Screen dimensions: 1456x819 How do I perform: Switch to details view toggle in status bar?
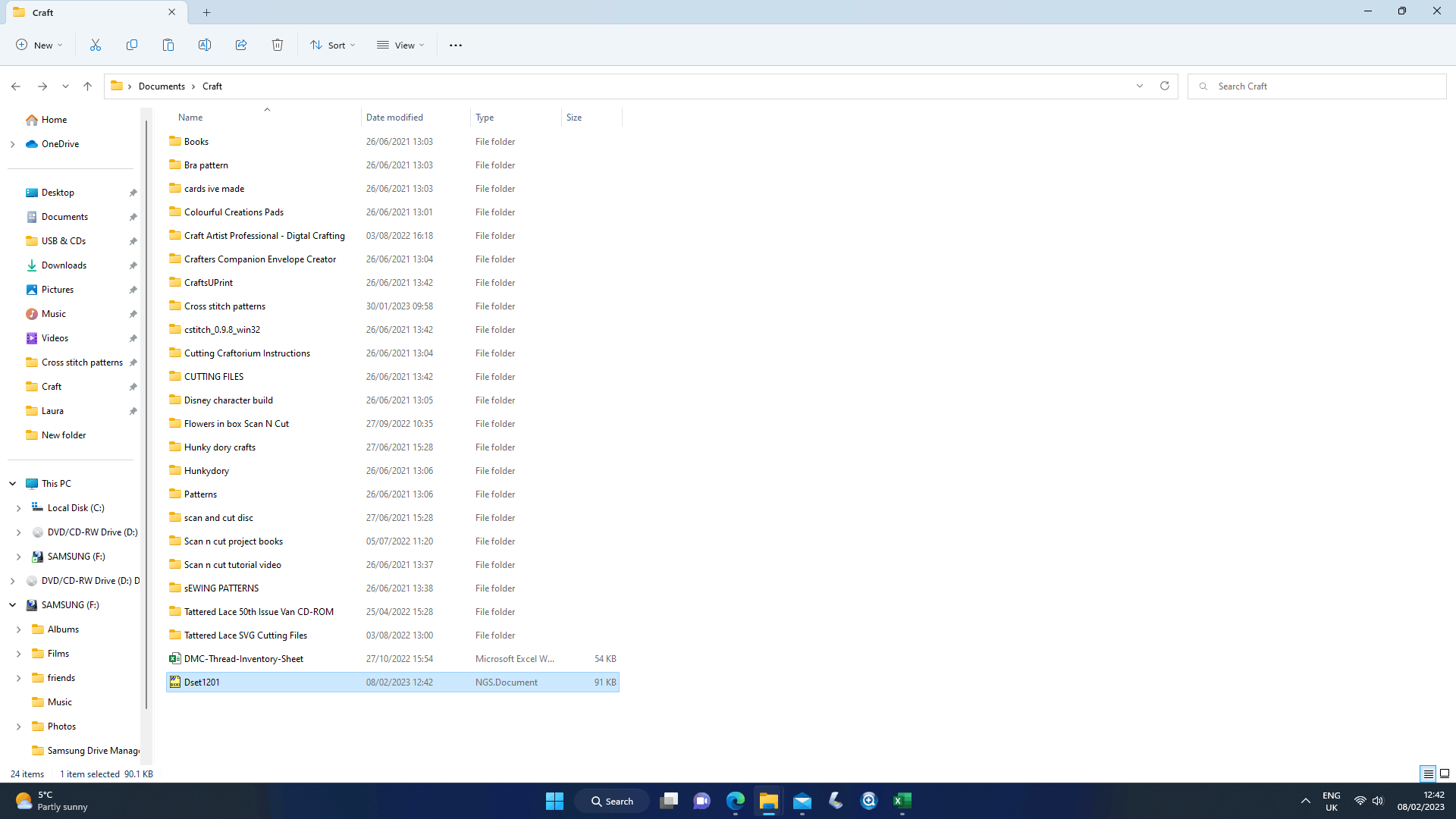[1428, 773]
